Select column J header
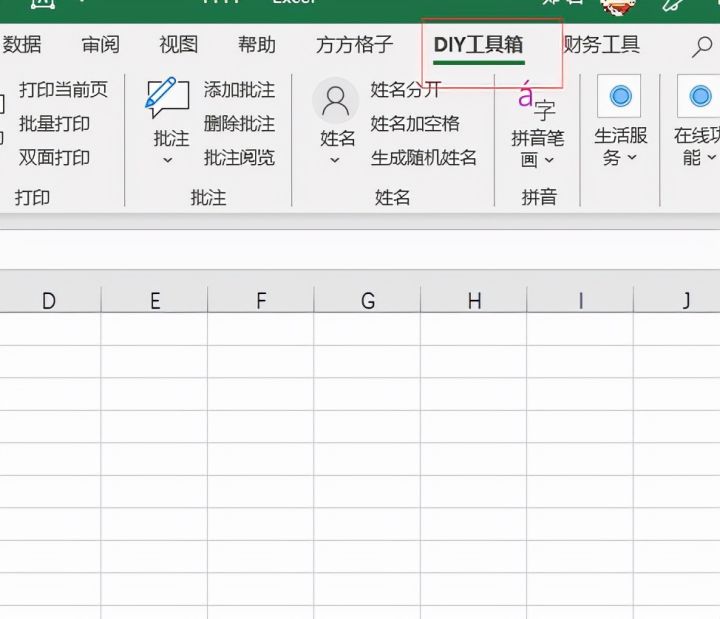 point(678,301)
